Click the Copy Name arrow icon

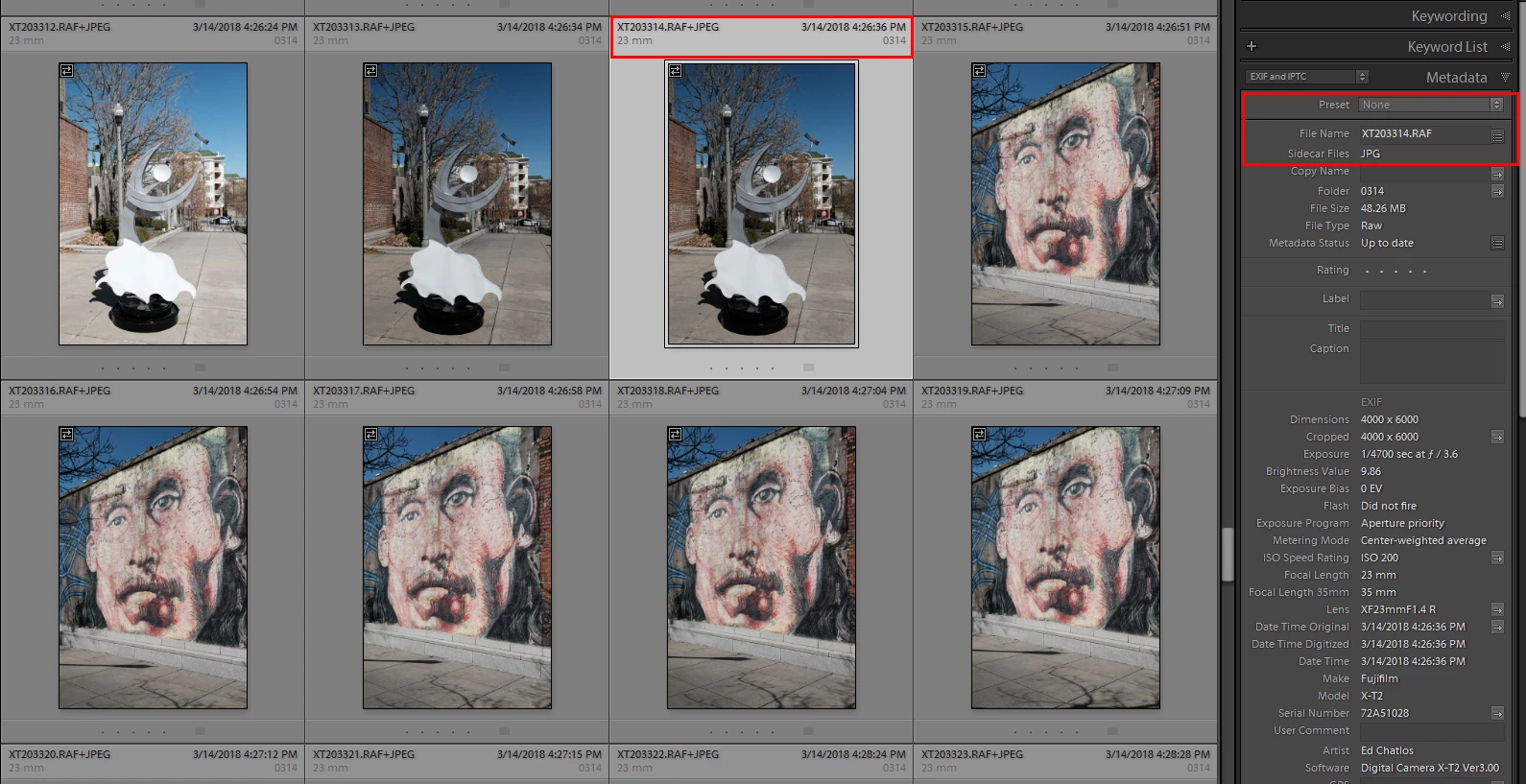click(1497, 174)
